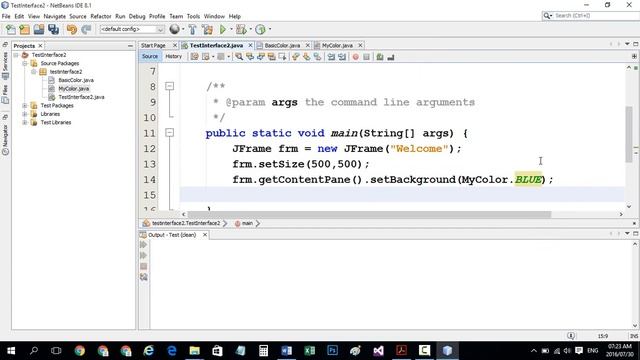Collapse the TestInterface2 project node

(x=16, y=55)
